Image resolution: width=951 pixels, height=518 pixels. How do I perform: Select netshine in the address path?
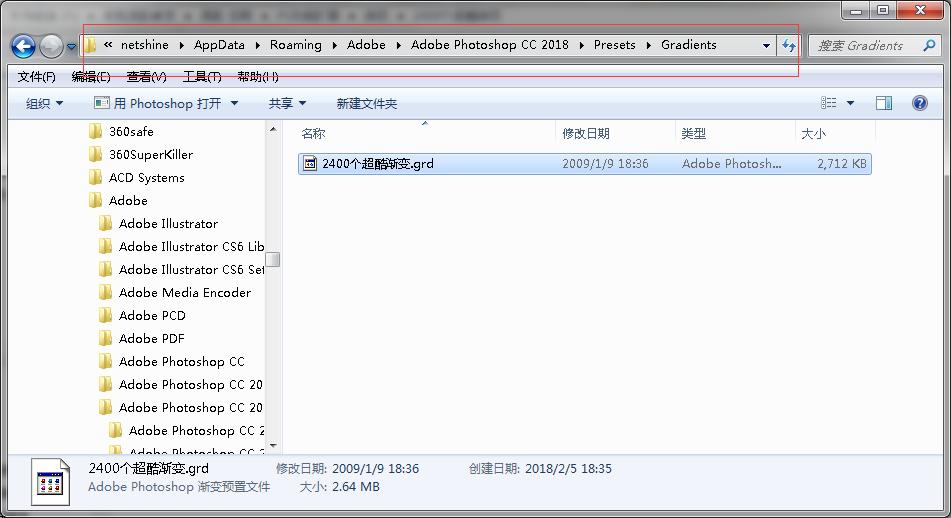(x=145, y=45)
